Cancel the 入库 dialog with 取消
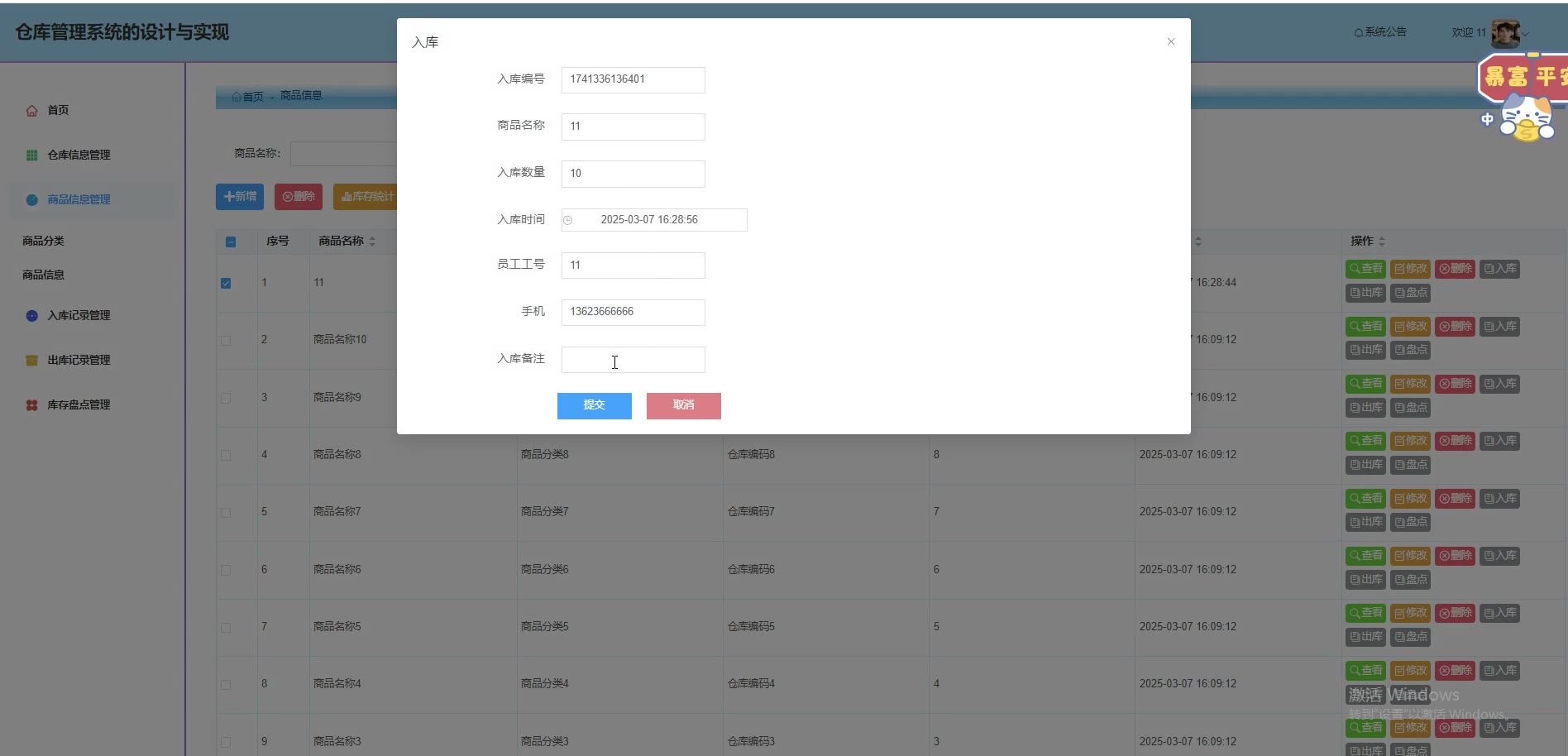Viewport: 1568px width, 756px height. point(684,405)
